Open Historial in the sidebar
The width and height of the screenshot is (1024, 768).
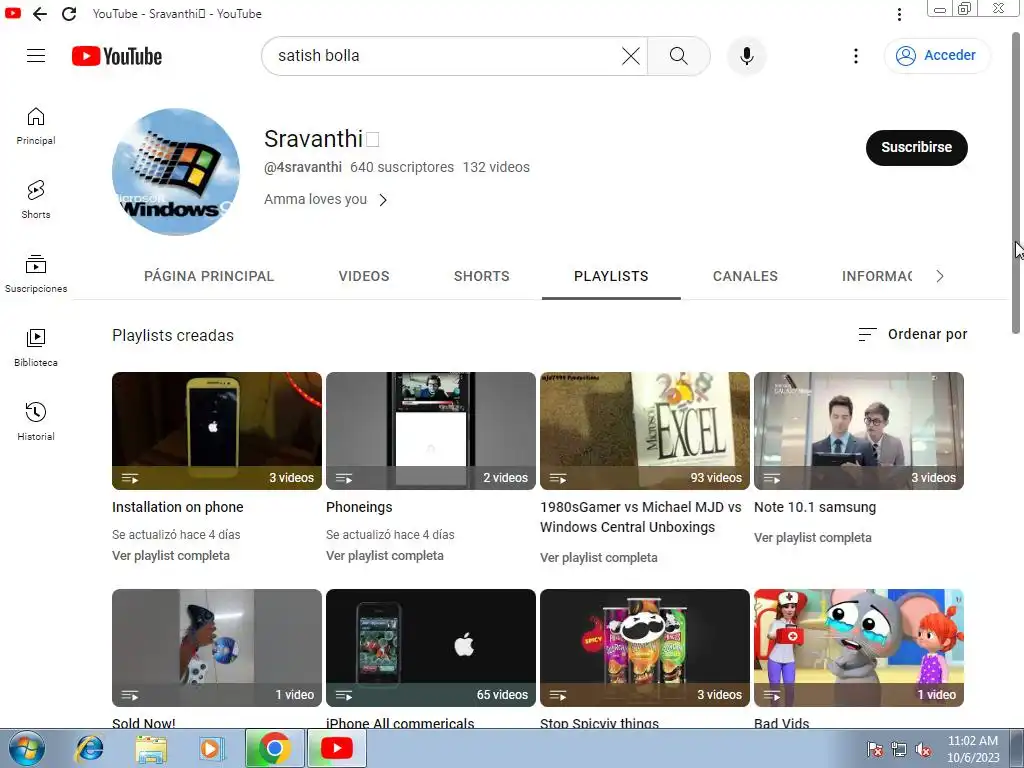coord(36,422)
